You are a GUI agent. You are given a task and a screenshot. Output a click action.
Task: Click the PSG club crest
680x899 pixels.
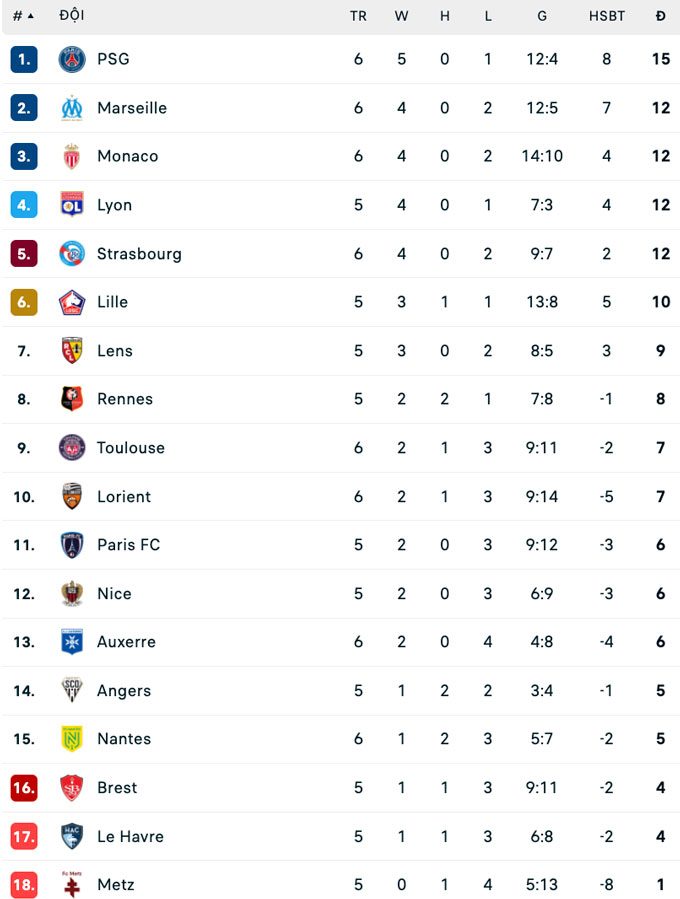tap(72, 59)
